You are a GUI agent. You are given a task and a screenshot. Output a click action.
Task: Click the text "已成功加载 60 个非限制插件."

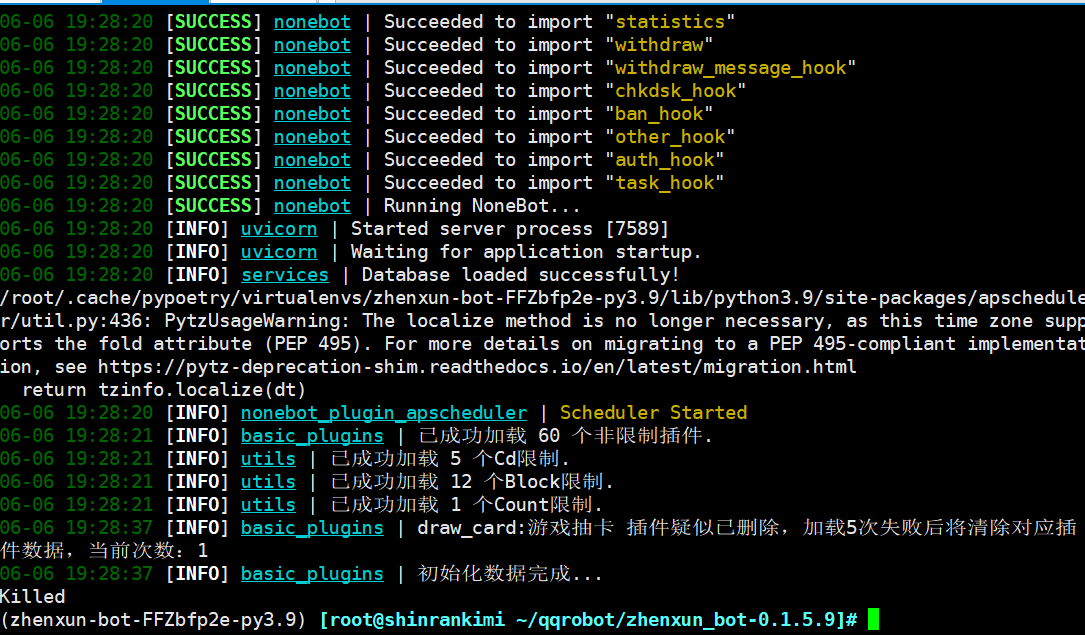[x=565, y=436]
